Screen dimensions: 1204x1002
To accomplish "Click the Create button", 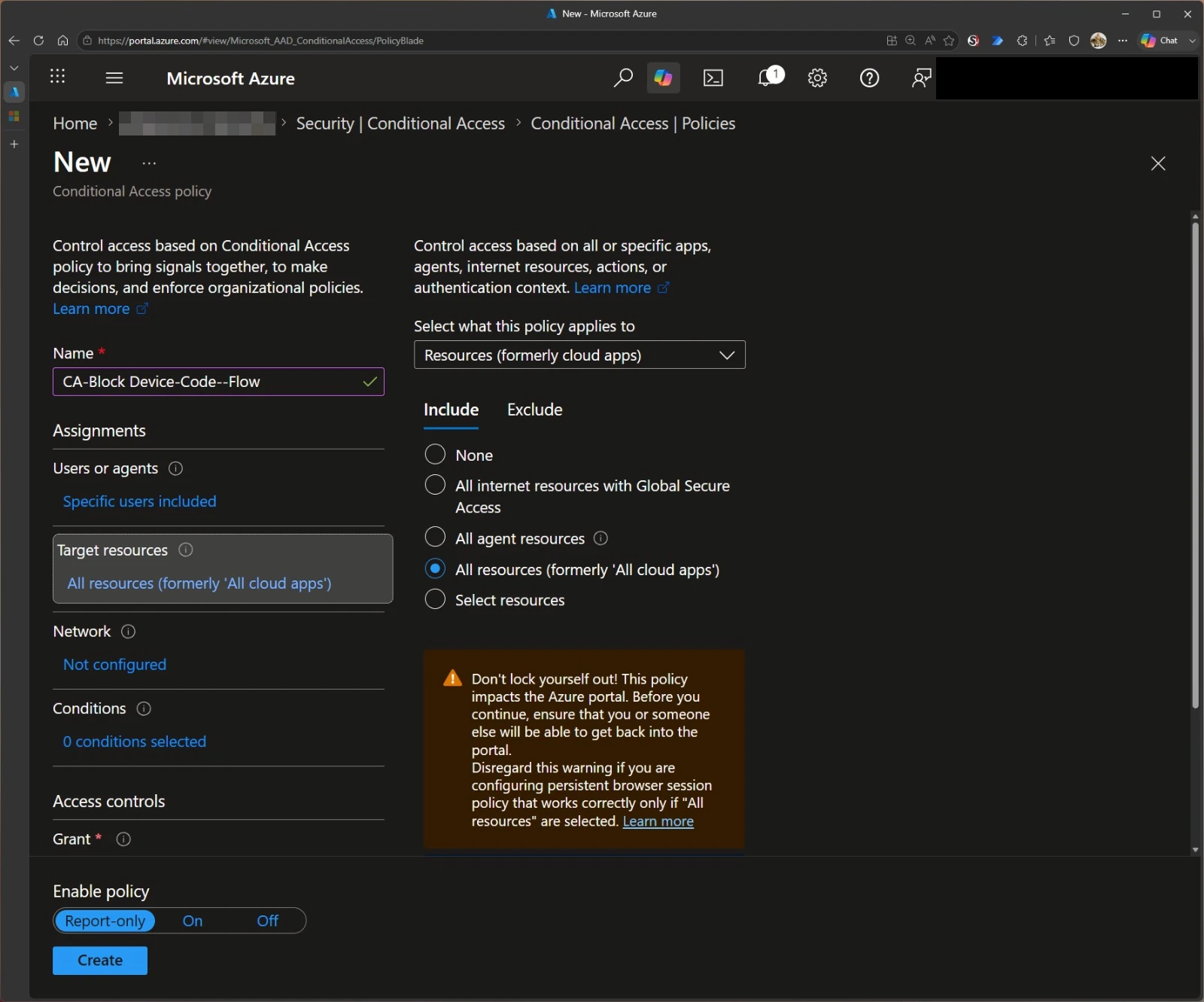I will coord(100,960).
